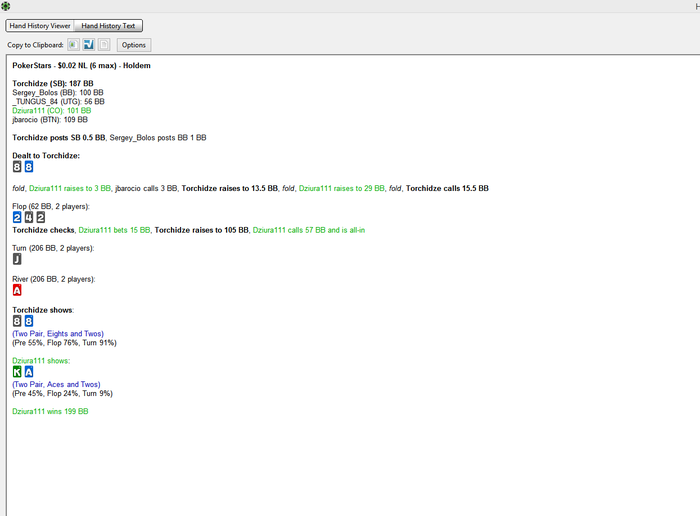Image resolution: width=700 pixels, height=516 pixels.
Task: Click 'Torchidze raises to 13.5 BB' text
Action: click(x=229, y=188)
